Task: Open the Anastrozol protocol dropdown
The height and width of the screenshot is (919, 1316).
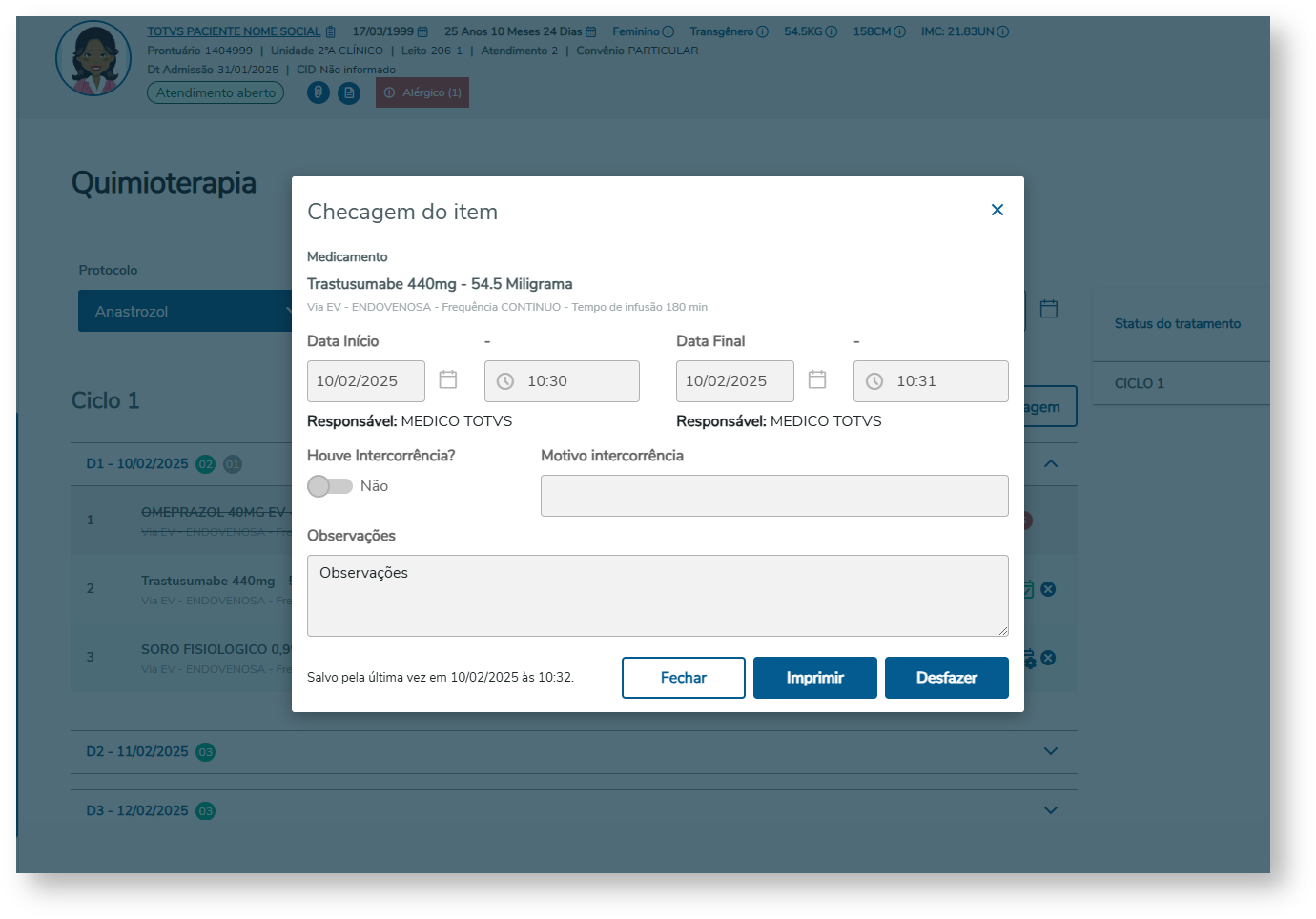Action: pos(187,311)
